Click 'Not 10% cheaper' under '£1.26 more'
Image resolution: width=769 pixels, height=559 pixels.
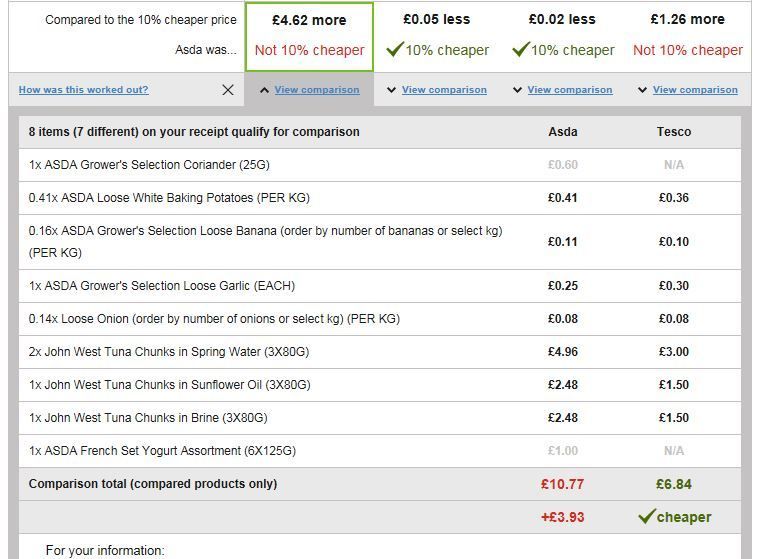click(x=688, y=50)
